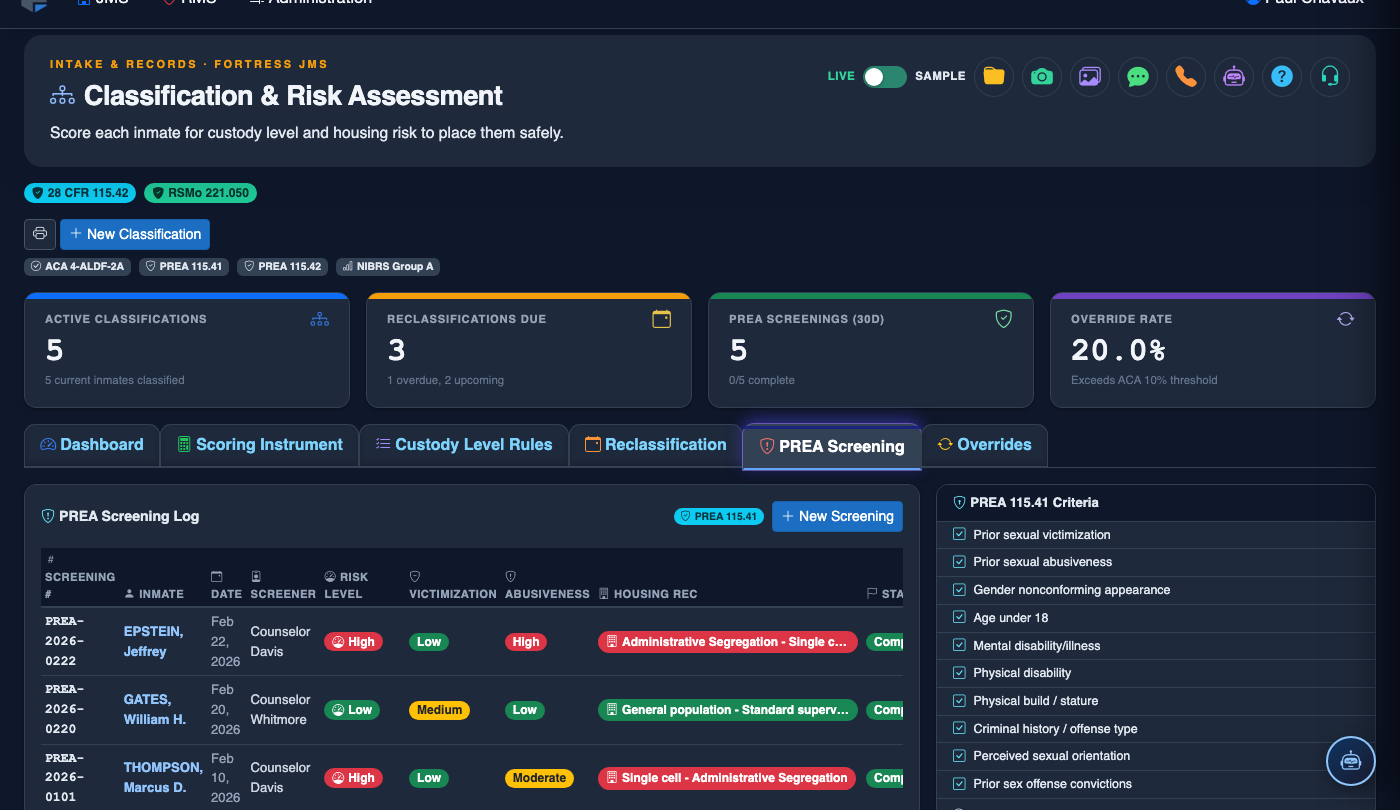Toggle Mental disability/illness checkbox
This screenshot has width=1400, height=810.
tap(960, 646)
